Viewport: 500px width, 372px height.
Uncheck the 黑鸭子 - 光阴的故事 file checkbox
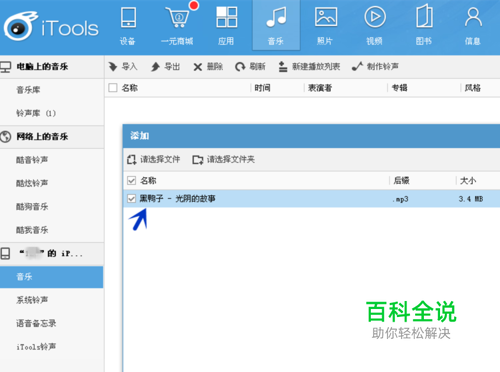click(x=132, y=199)
